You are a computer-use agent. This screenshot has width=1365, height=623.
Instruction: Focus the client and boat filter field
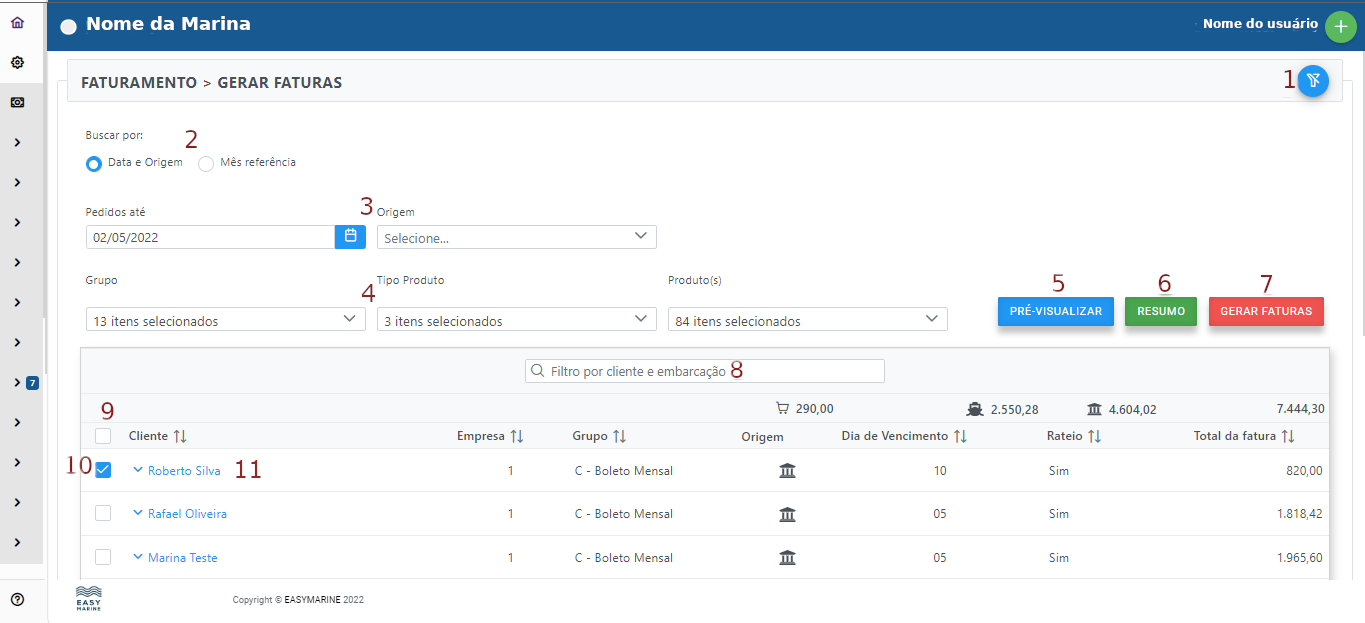click(705, 371)
